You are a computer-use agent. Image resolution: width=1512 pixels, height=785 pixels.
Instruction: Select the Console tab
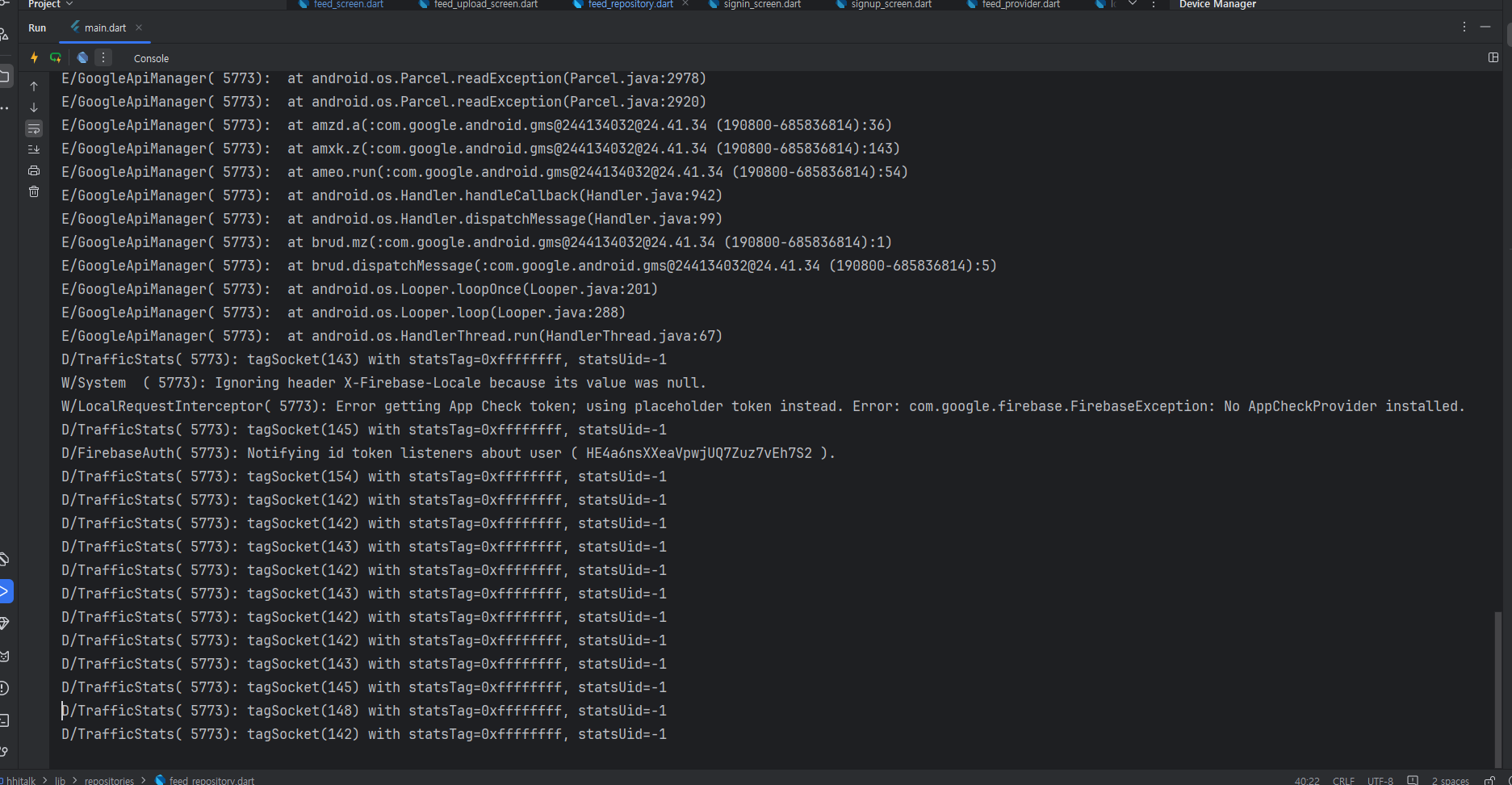coord(151,58)
